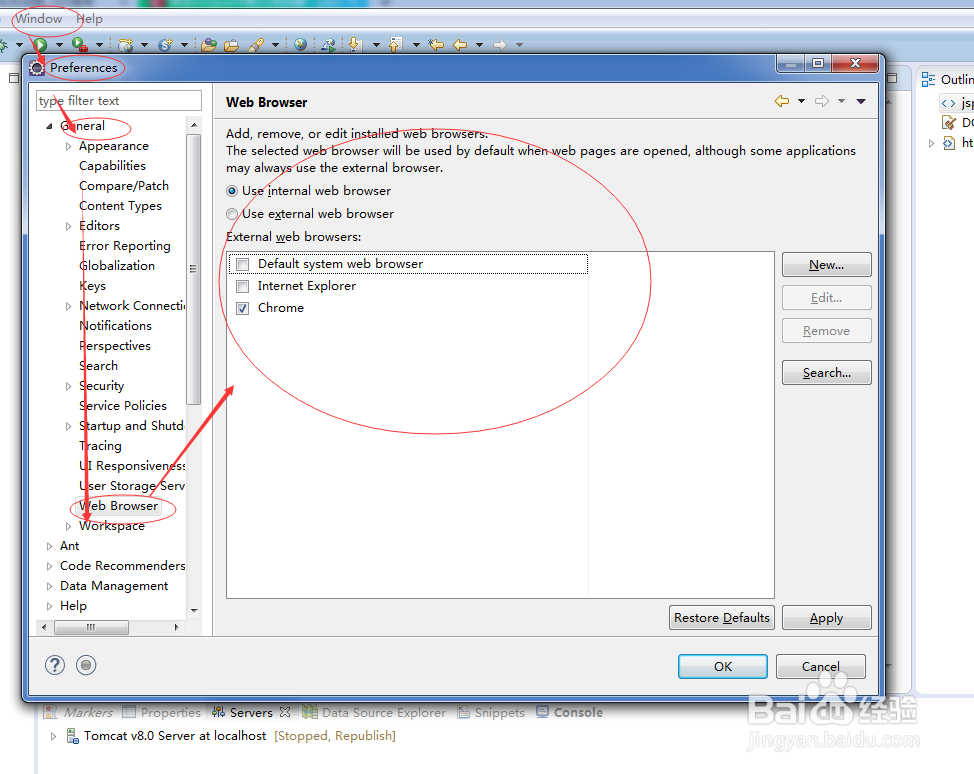Click the Last Edit Location icon
Image resolution: width=974 pixels, height=774 pixels.
click(x=437, y=45)
